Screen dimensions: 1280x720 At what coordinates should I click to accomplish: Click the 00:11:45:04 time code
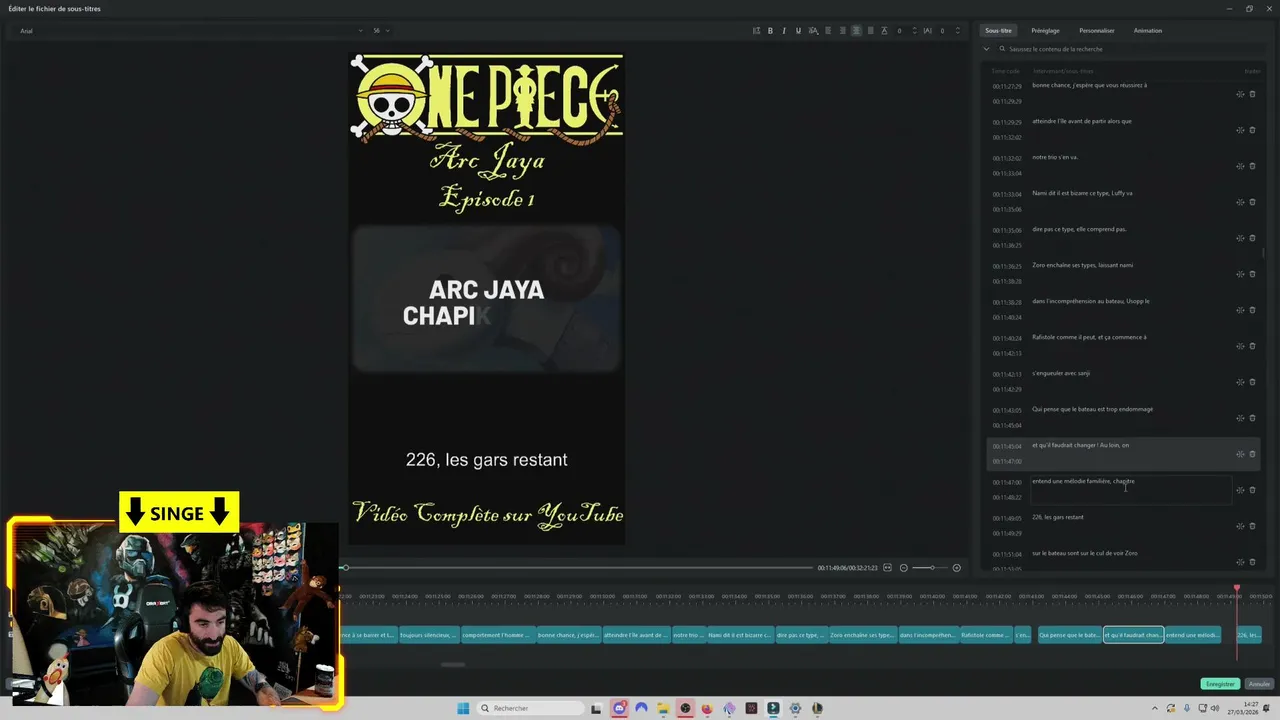1007,446
